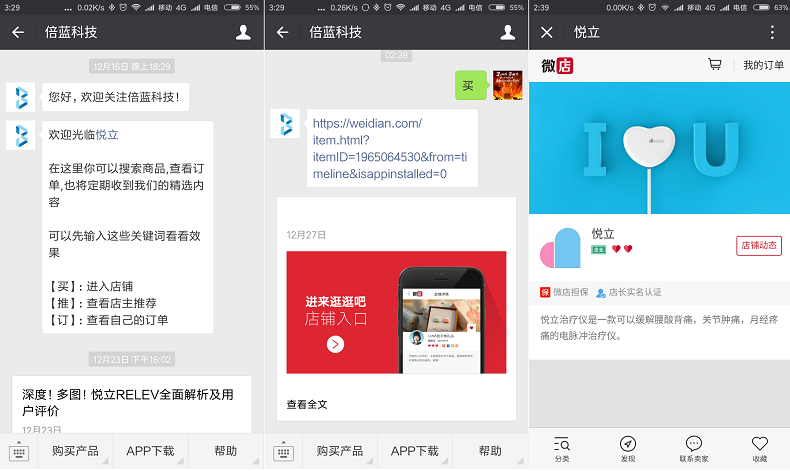Click the 微店 logo
Screen dimensions: 790x471
pyautogui.click(x=557, y=65)
